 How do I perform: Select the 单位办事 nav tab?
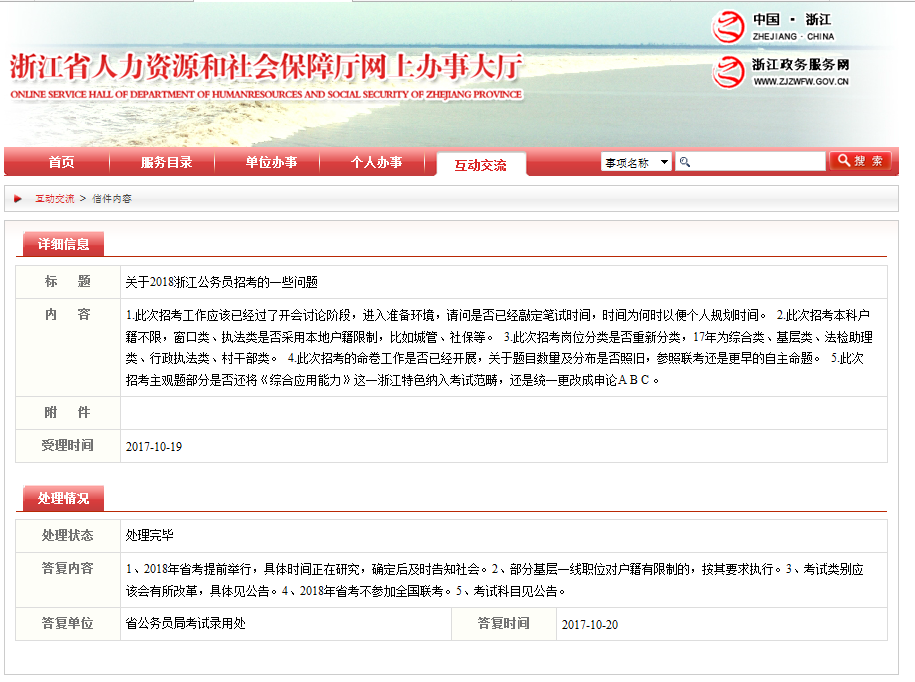(271, 162)
